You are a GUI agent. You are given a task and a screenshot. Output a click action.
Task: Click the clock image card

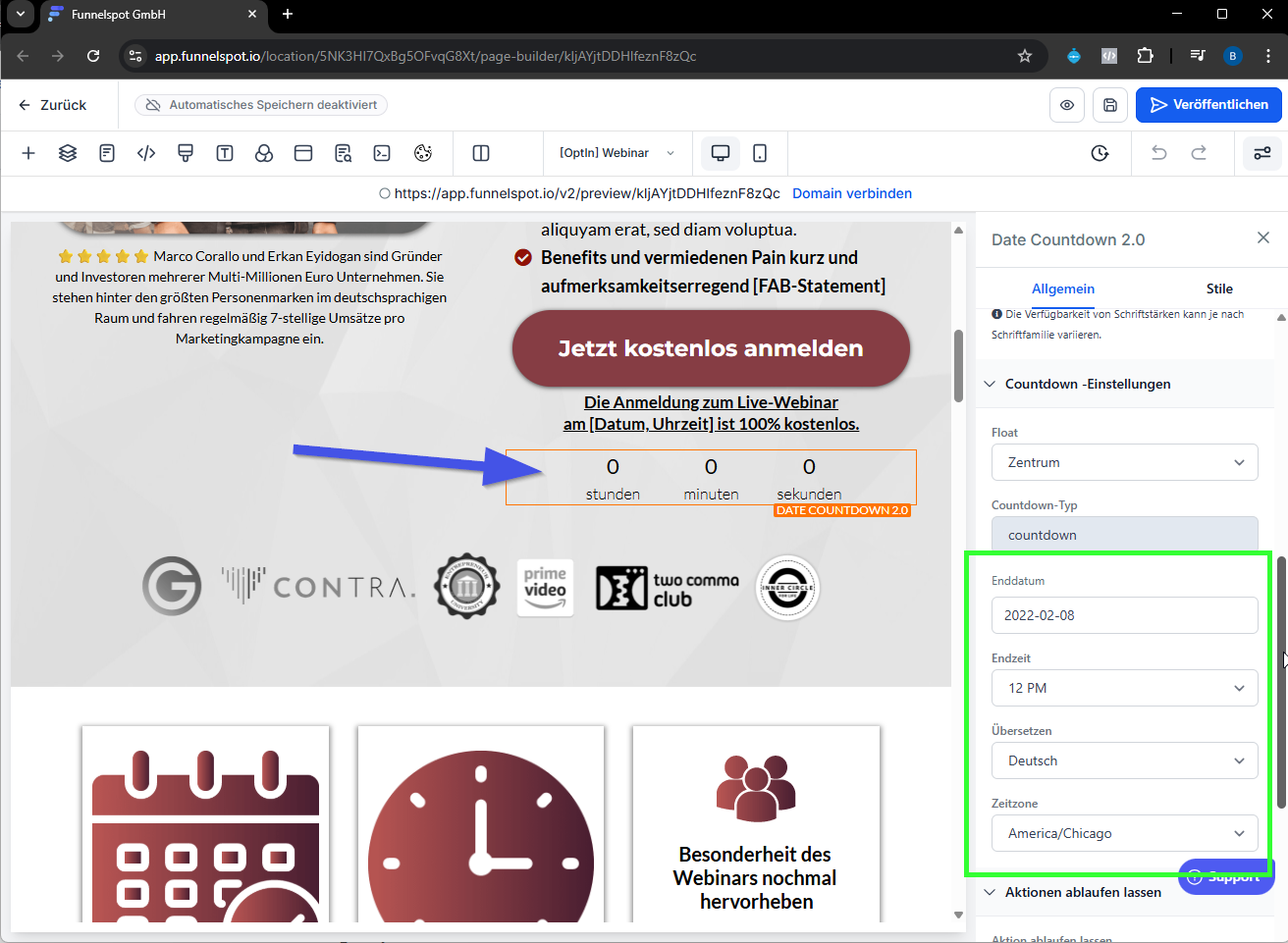click(481, 824)
